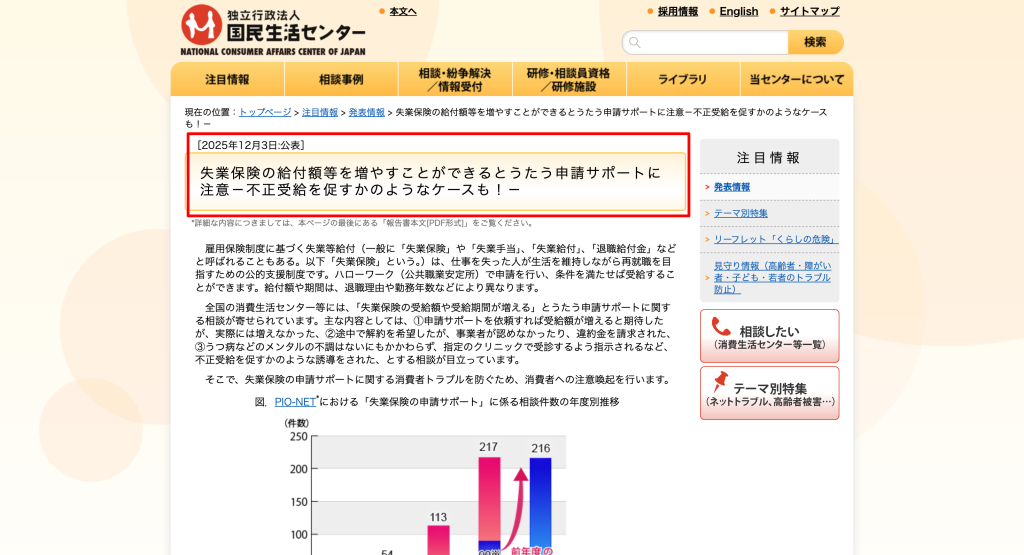Click the (件数) chart axis label
The width and height of the screenshot is (1024, 555).
(296, 423)
